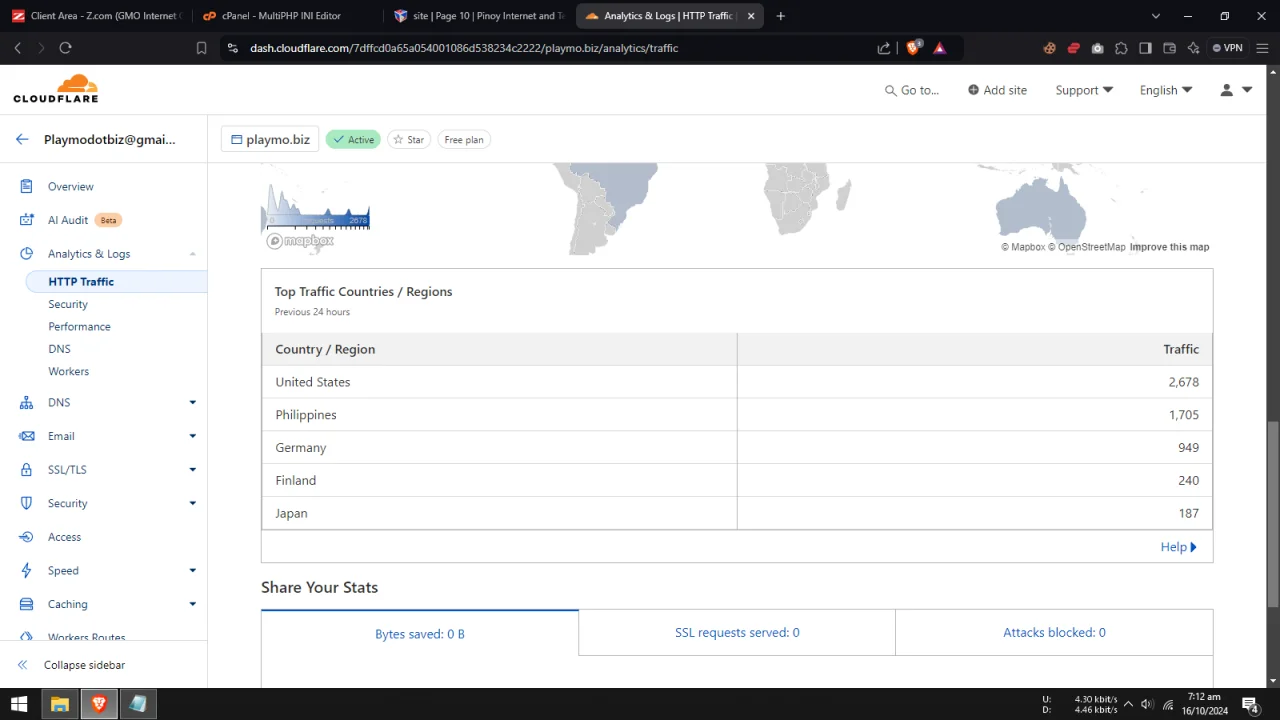
Task: Select the Bytes saved tab
Action: click(420, 634)
